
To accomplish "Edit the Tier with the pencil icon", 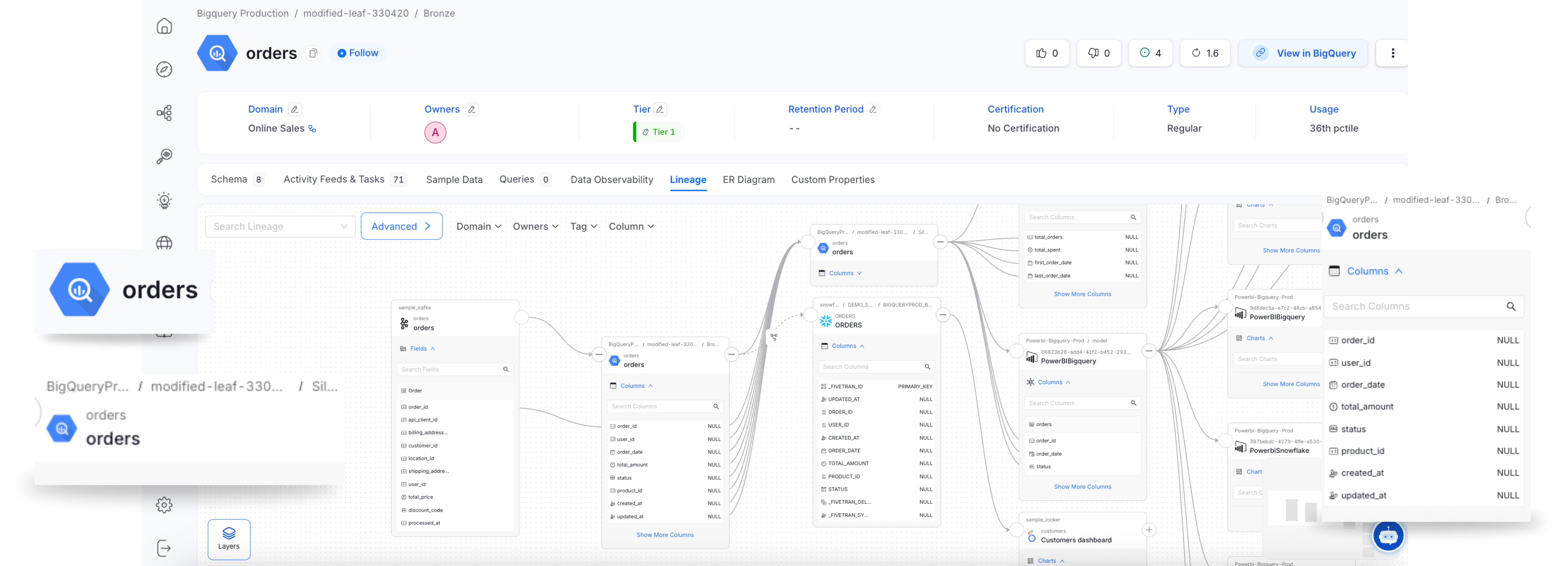I will (660, 110).
